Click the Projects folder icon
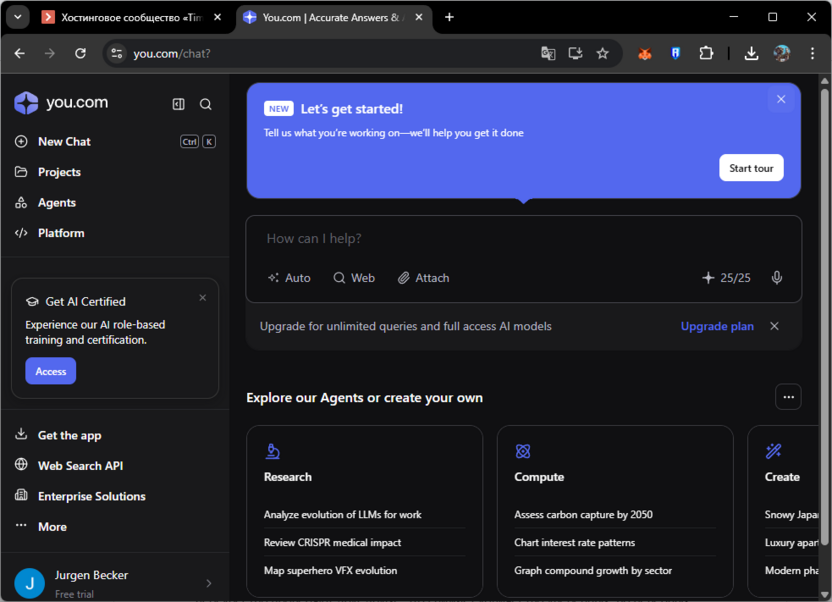The width and height of the screenshot is (832, 602). (x=21, y=172)
